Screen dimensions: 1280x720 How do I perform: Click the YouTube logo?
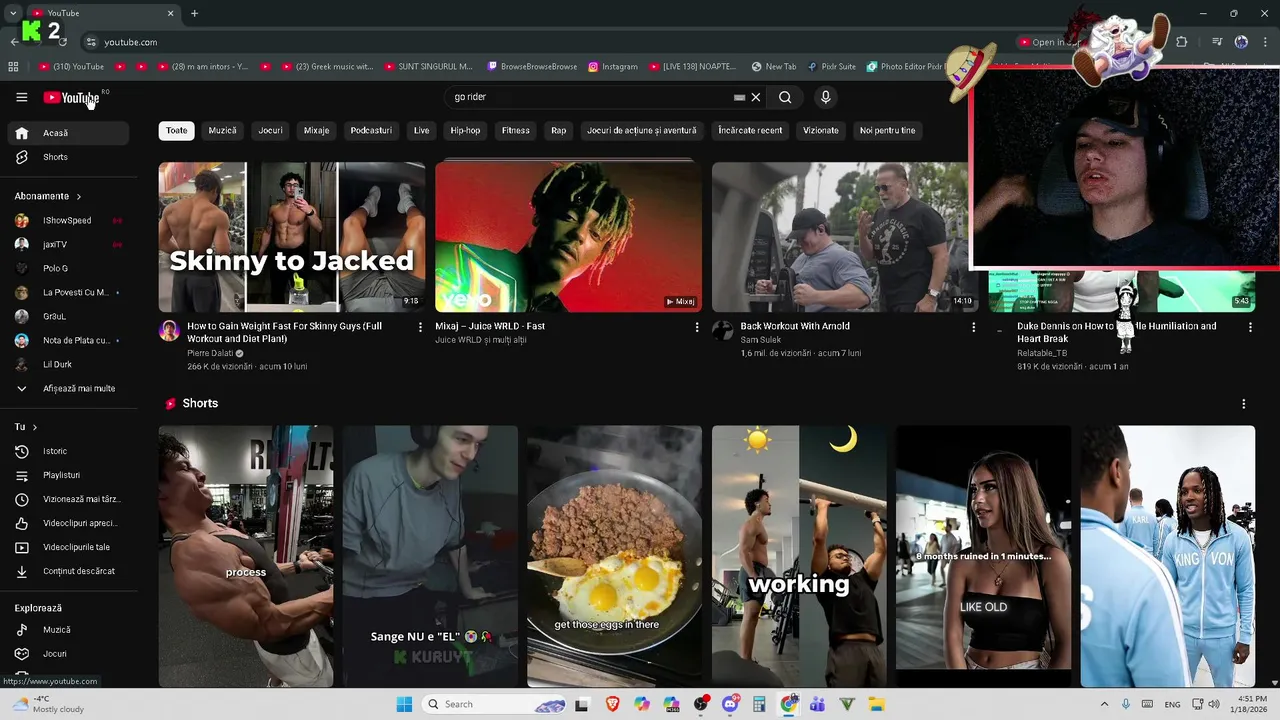(71, 97)
